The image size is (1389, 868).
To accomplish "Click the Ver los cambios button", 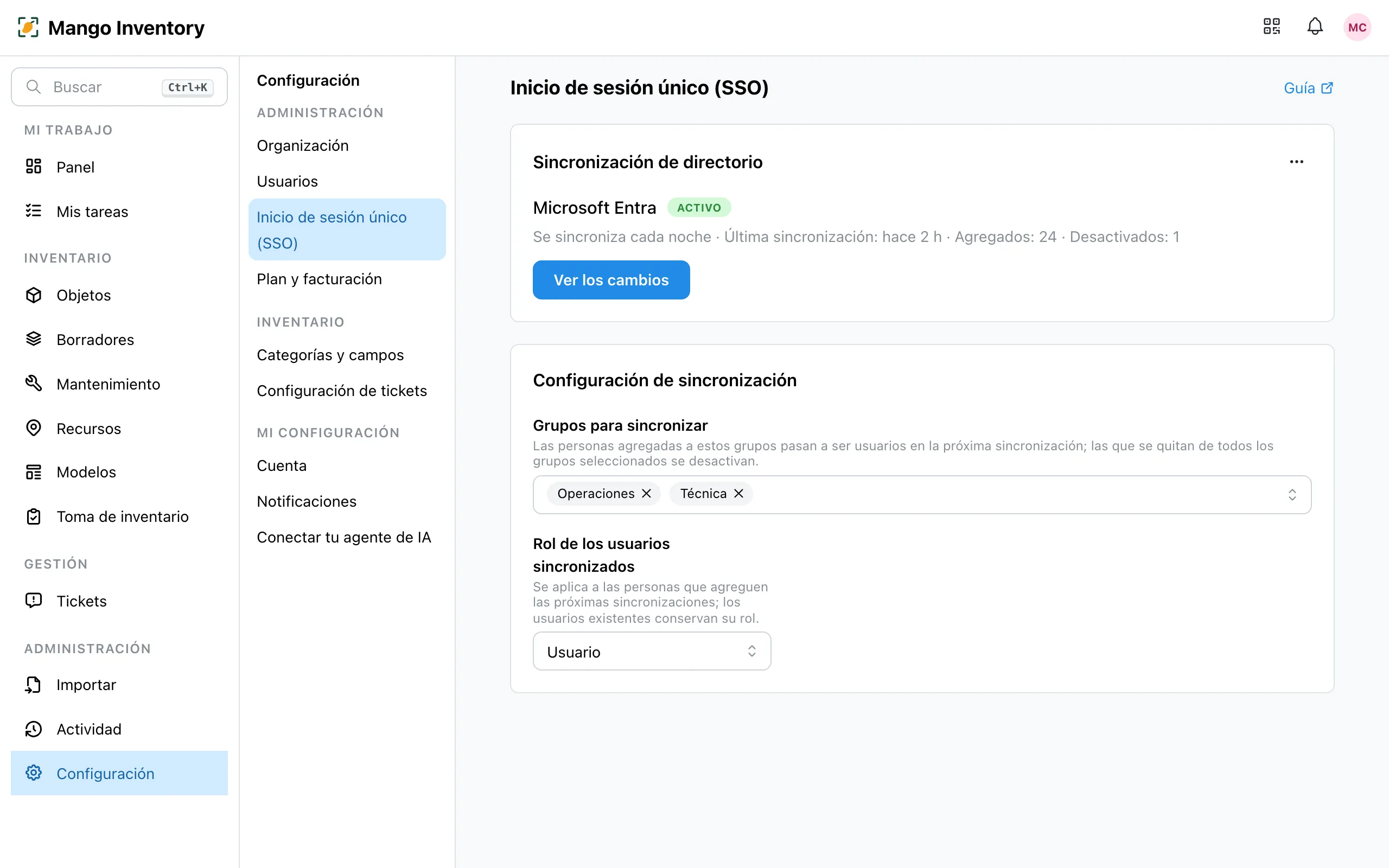I will 611,280.
